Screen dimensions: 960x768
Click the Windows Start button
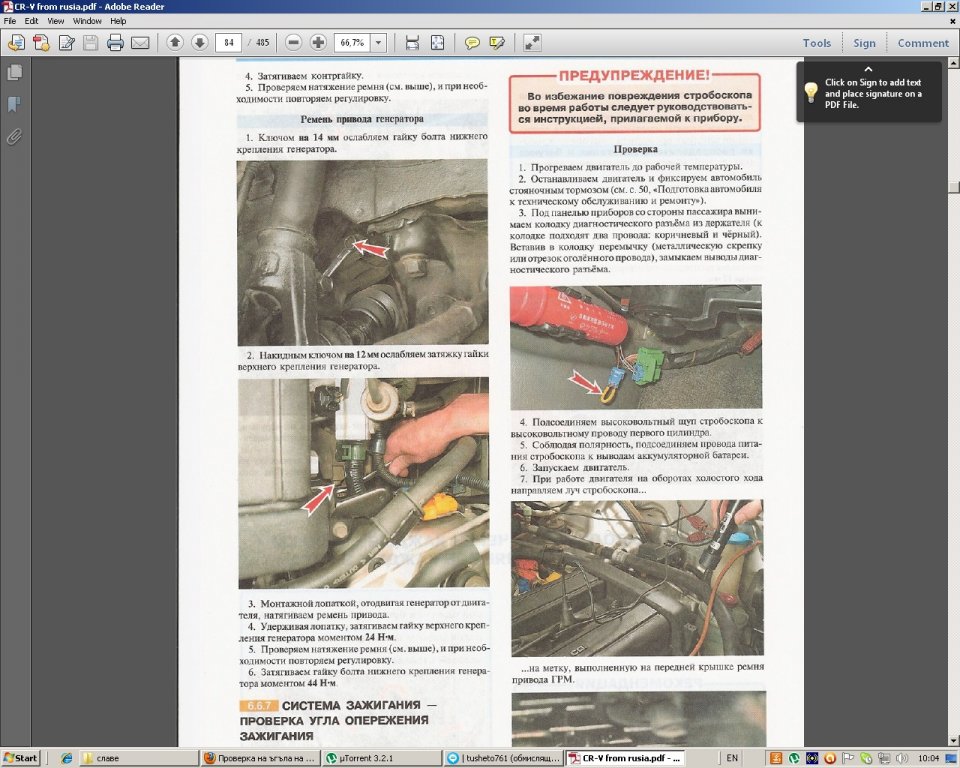pos(21,758)
